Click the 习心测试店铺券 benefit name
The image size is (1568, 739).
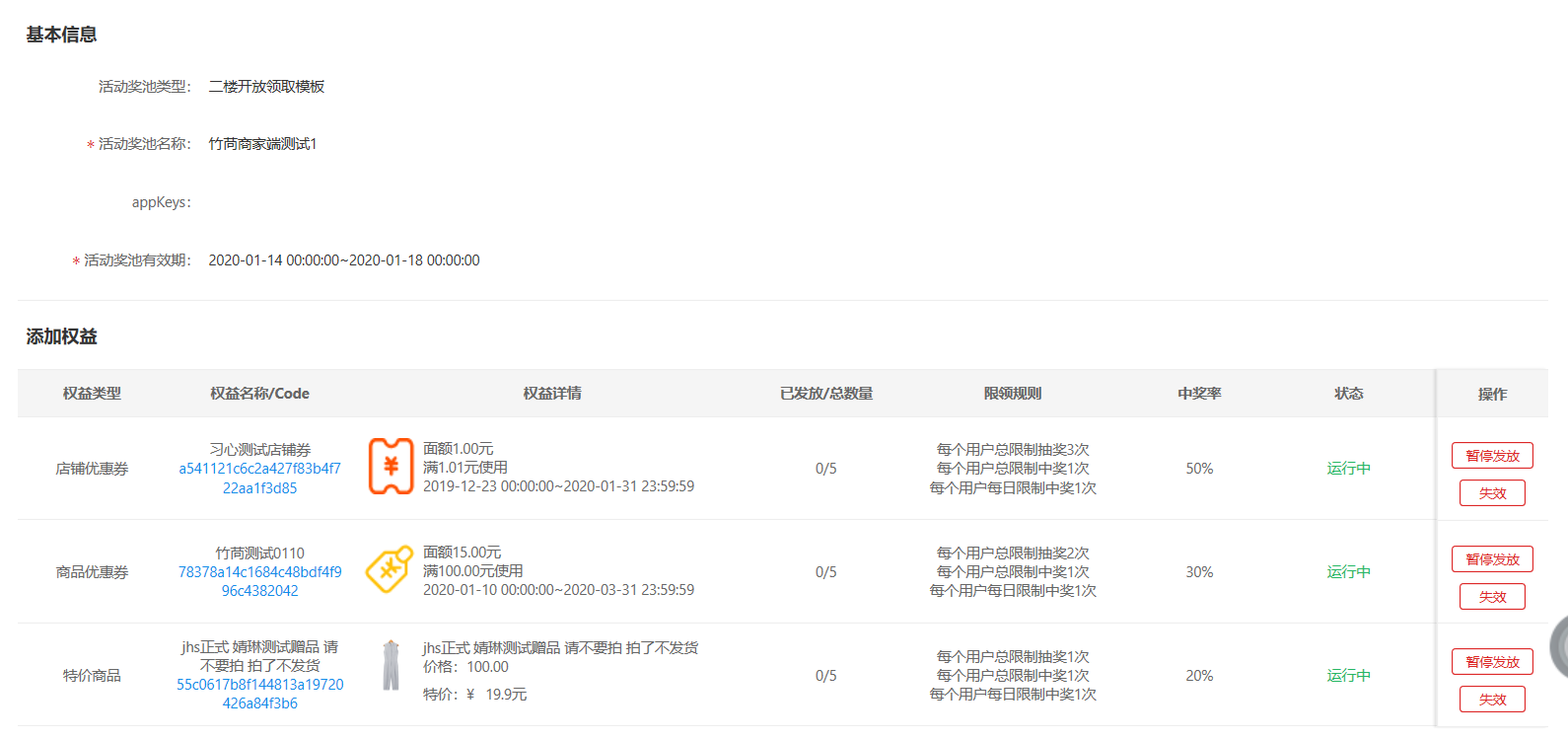click(259, 450)
